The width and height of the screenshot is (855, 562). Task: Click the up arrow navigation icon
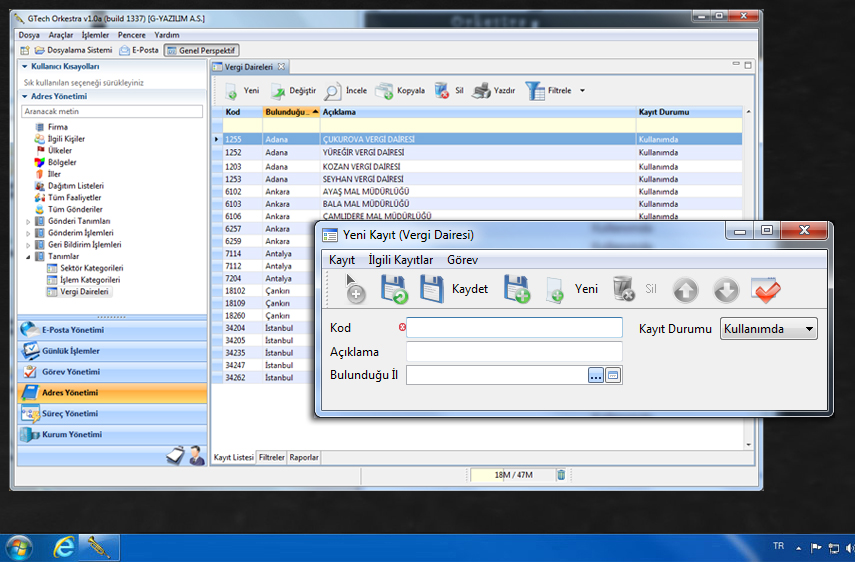click(x=685, y=290)
